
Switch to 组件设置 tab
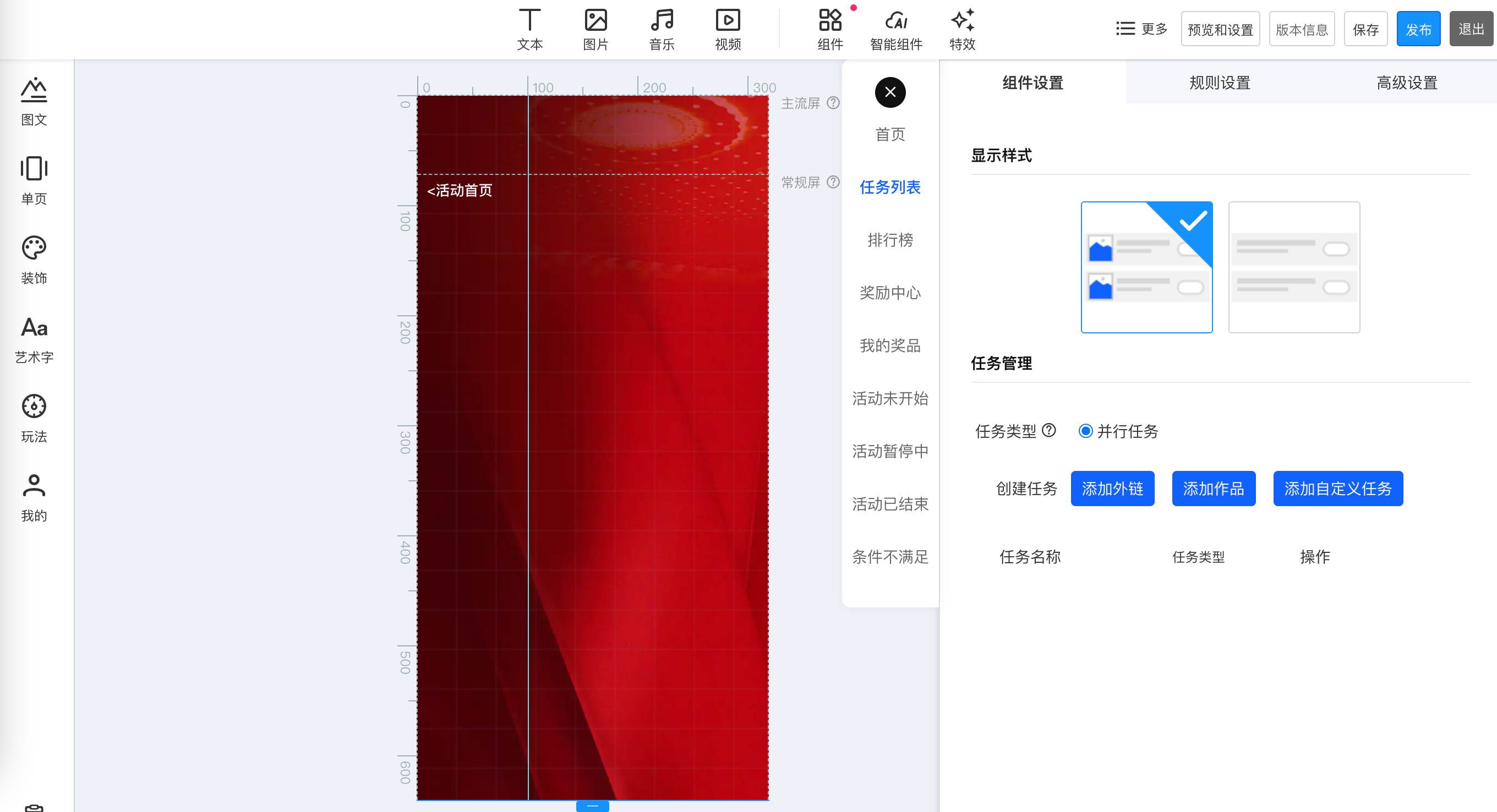[1032, 83]
